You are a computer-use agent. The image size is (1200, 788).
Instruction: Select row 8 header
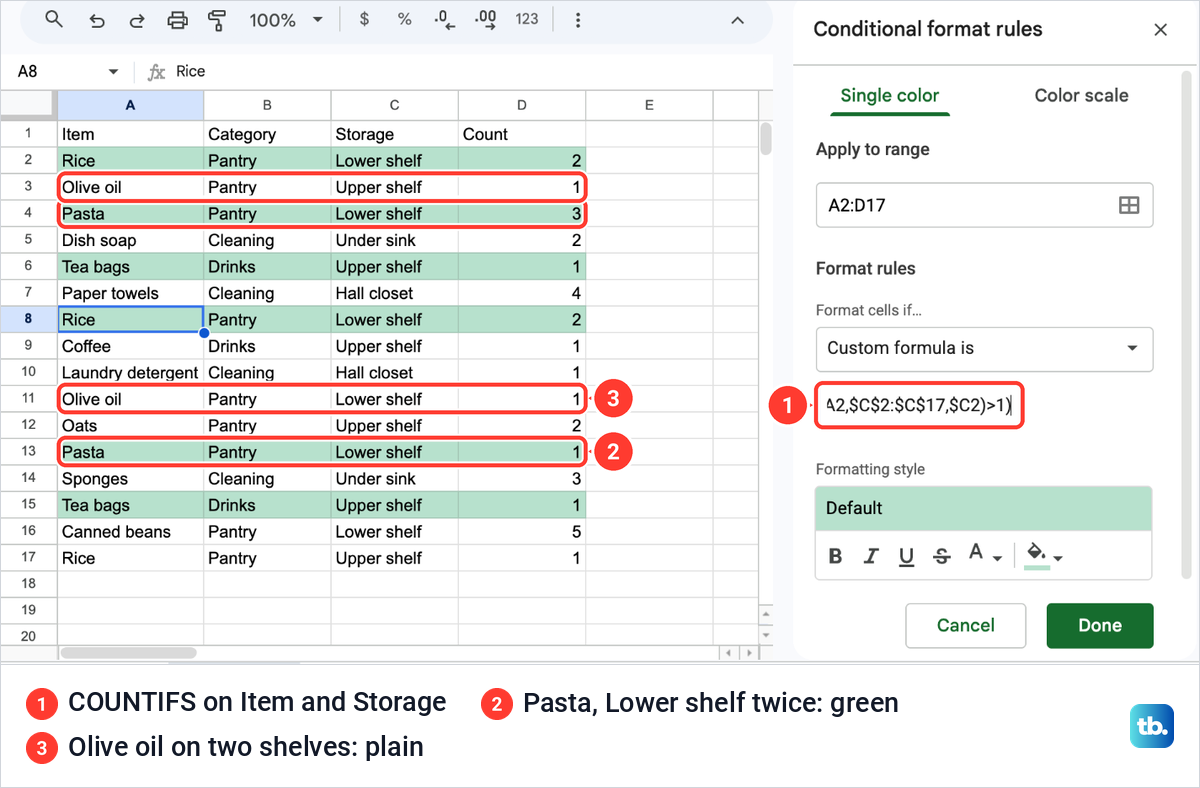point(28,320)
